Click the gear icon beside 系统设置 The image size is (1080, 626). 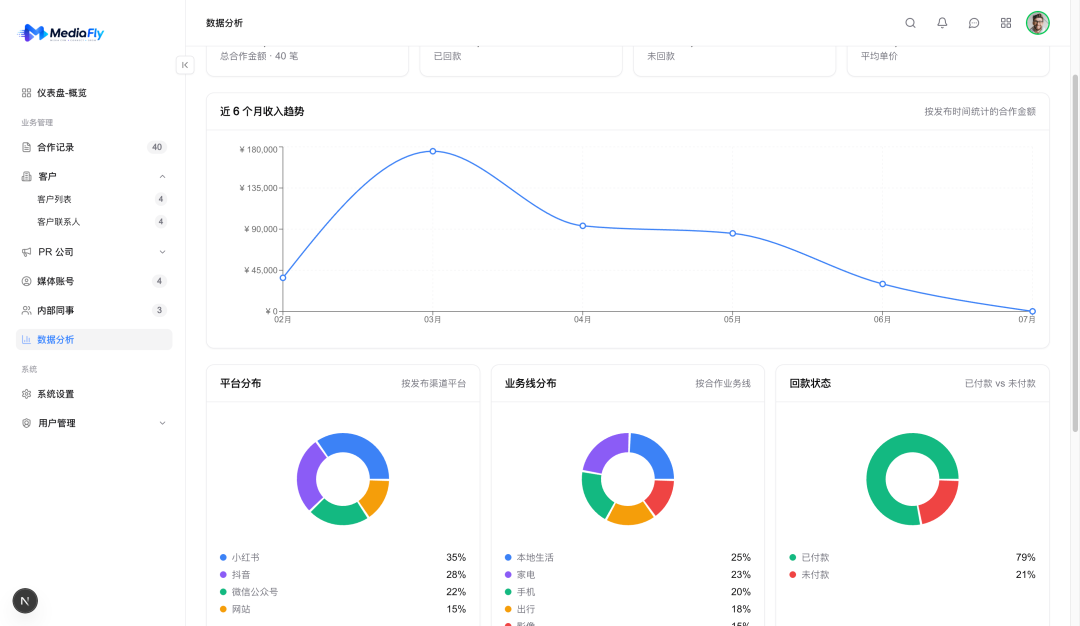tap(26, 394)
